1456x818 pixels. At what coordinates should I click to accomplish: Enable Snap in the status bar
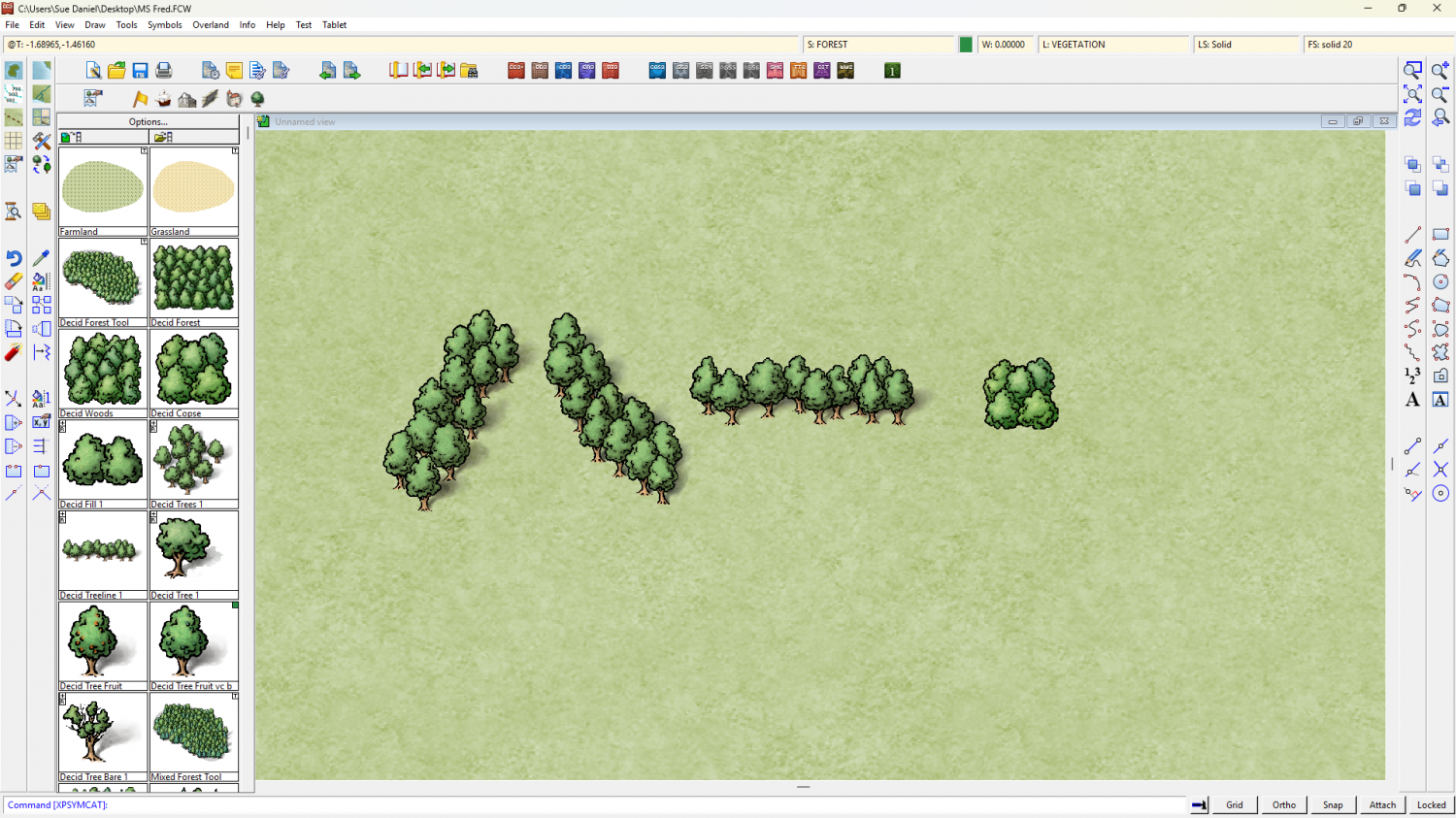[1333, 804]
